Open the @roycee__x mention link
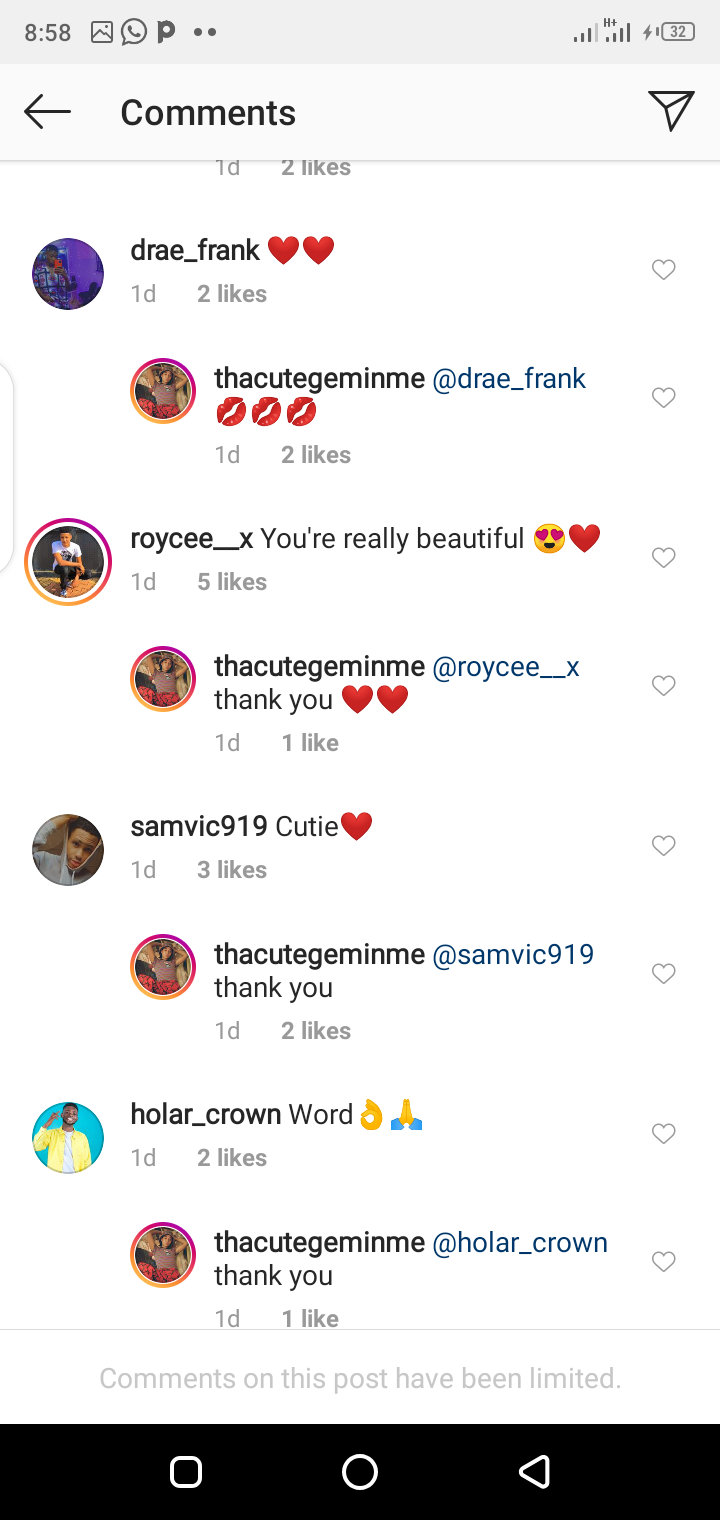This screenshot has width=720, height=1520. point(506,667)
